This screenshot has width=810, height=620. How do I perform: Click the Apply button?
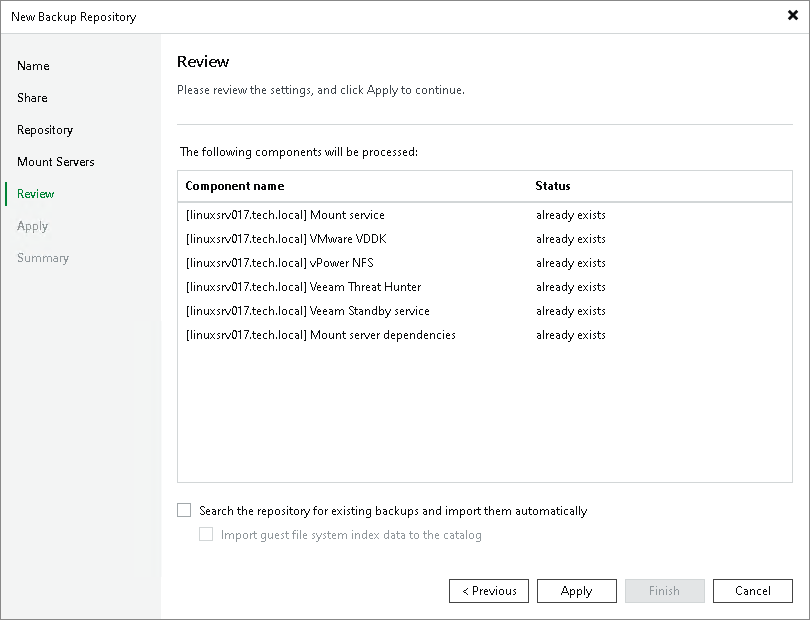click(x=577, y=591)
